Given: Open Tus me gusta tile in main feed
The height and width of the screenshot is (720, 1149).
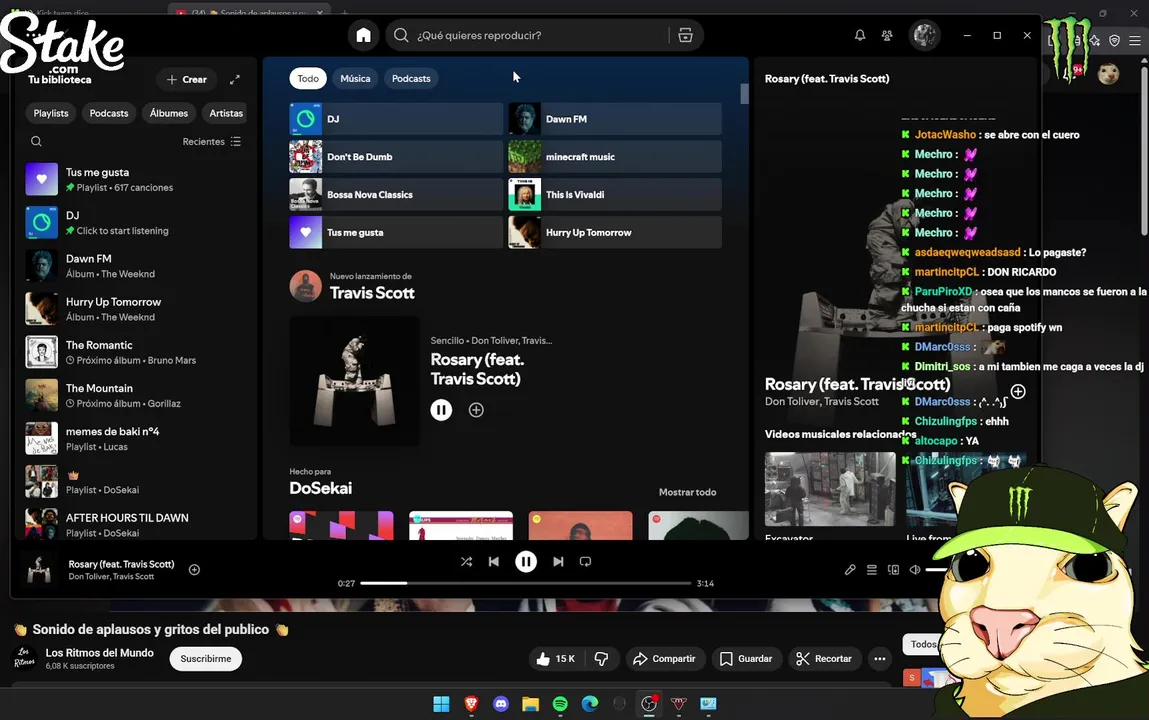Looking at the screenshot, I should point(396,232).
